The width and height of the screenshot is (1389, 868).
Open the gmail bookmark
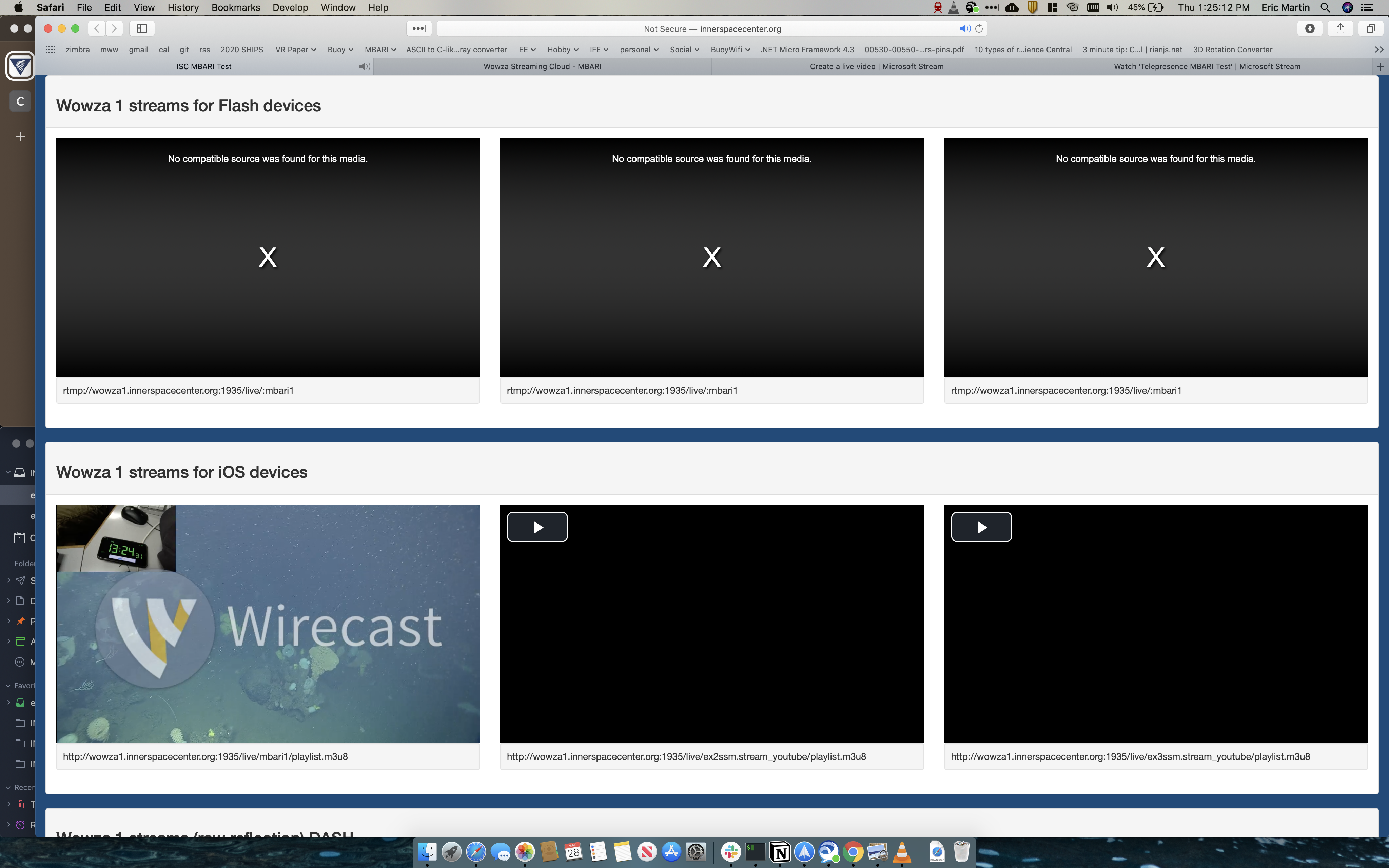[x=138, y=50]
